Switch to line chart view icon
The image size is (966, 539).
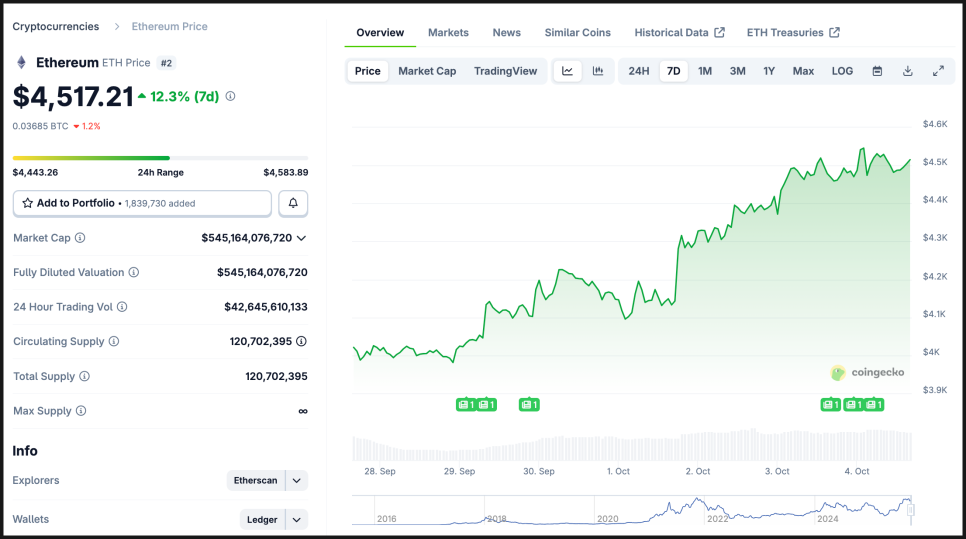coord(568,71)
